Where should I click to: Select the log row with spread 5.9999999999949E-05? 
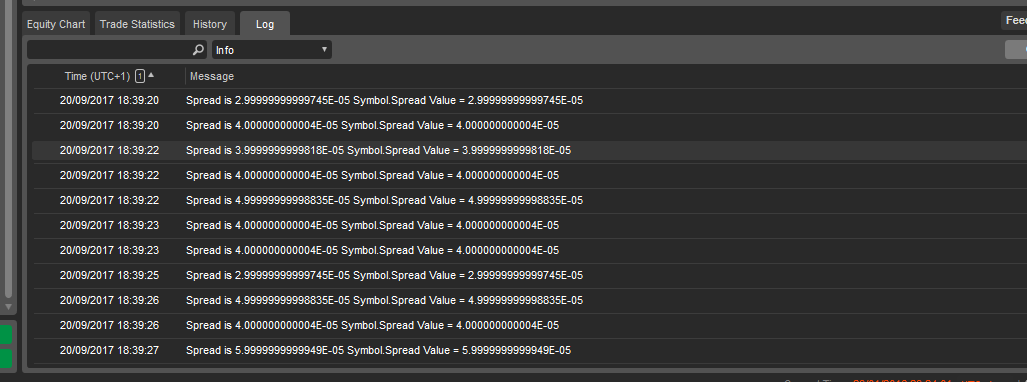529,351
